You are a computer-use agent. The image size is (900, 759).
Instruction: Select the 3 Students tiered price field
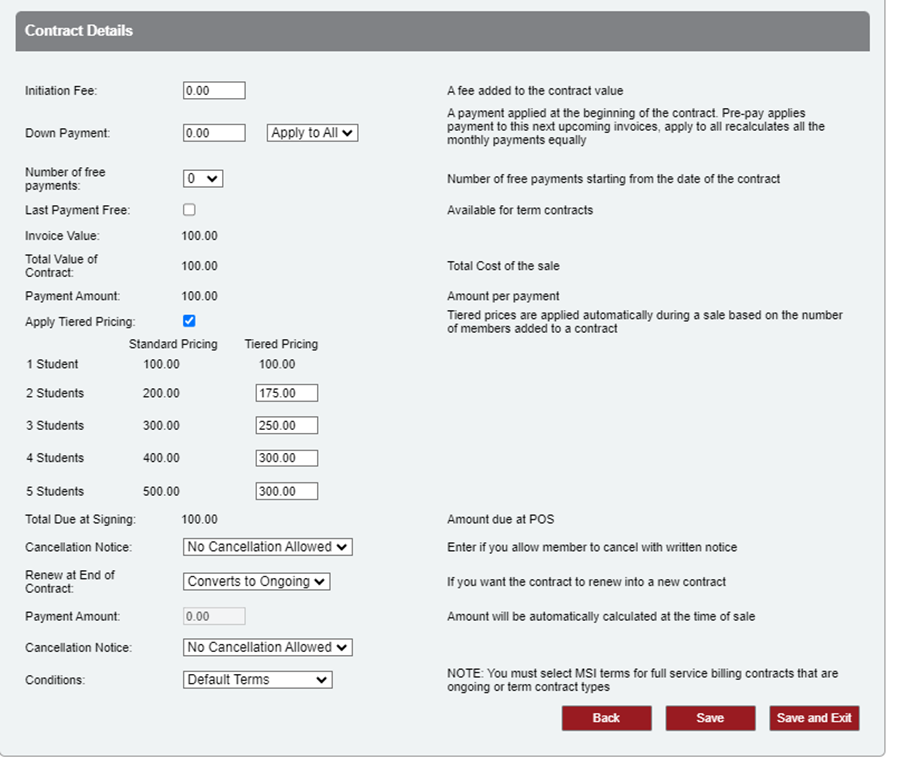click(286, 425)
